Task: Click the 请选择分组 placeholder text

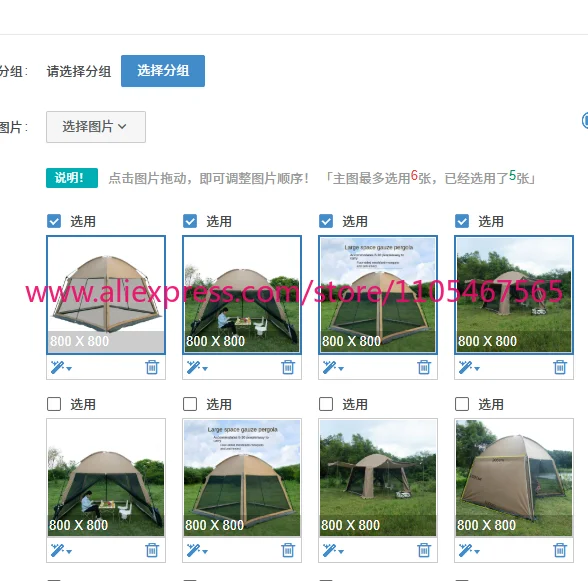Action: [79, 71]
